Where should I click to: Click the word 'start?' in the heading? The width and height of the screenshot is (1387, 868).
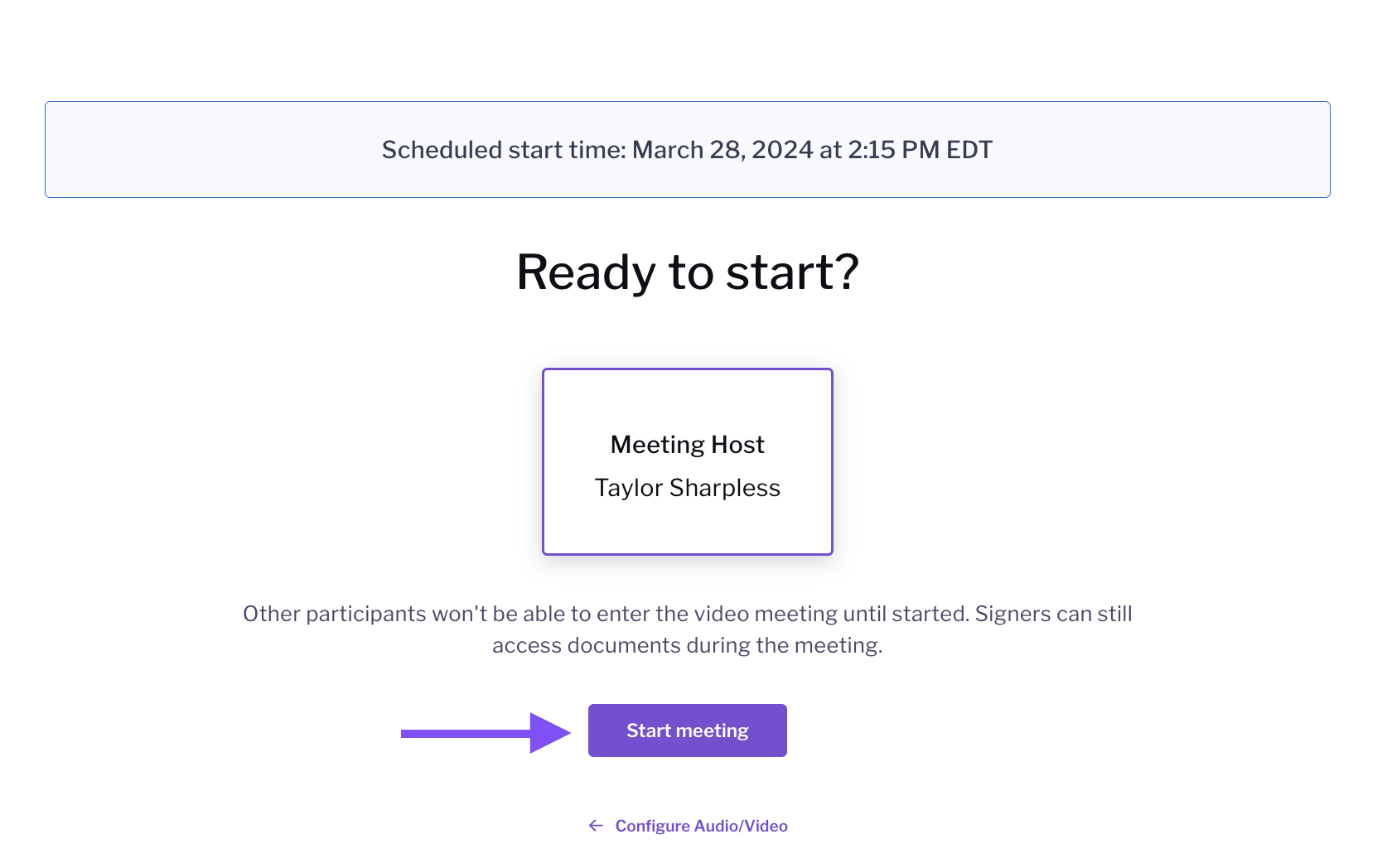point(792,272)
